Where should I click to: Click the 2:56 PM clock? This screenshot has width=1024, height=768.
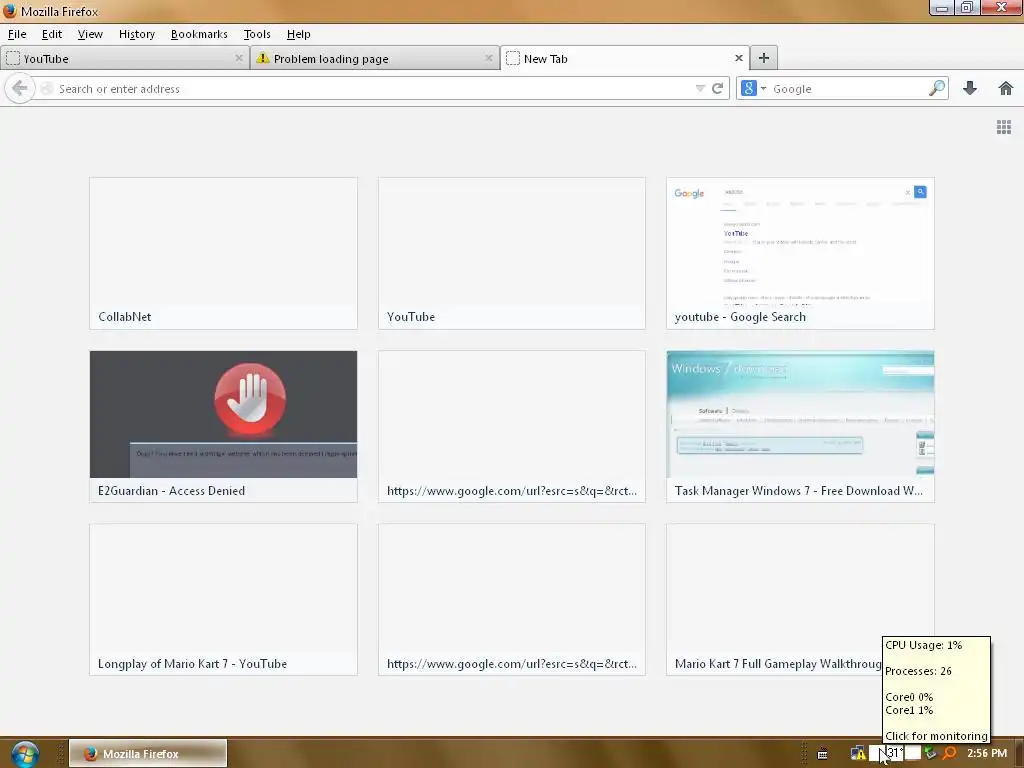[x=987, y=753]
